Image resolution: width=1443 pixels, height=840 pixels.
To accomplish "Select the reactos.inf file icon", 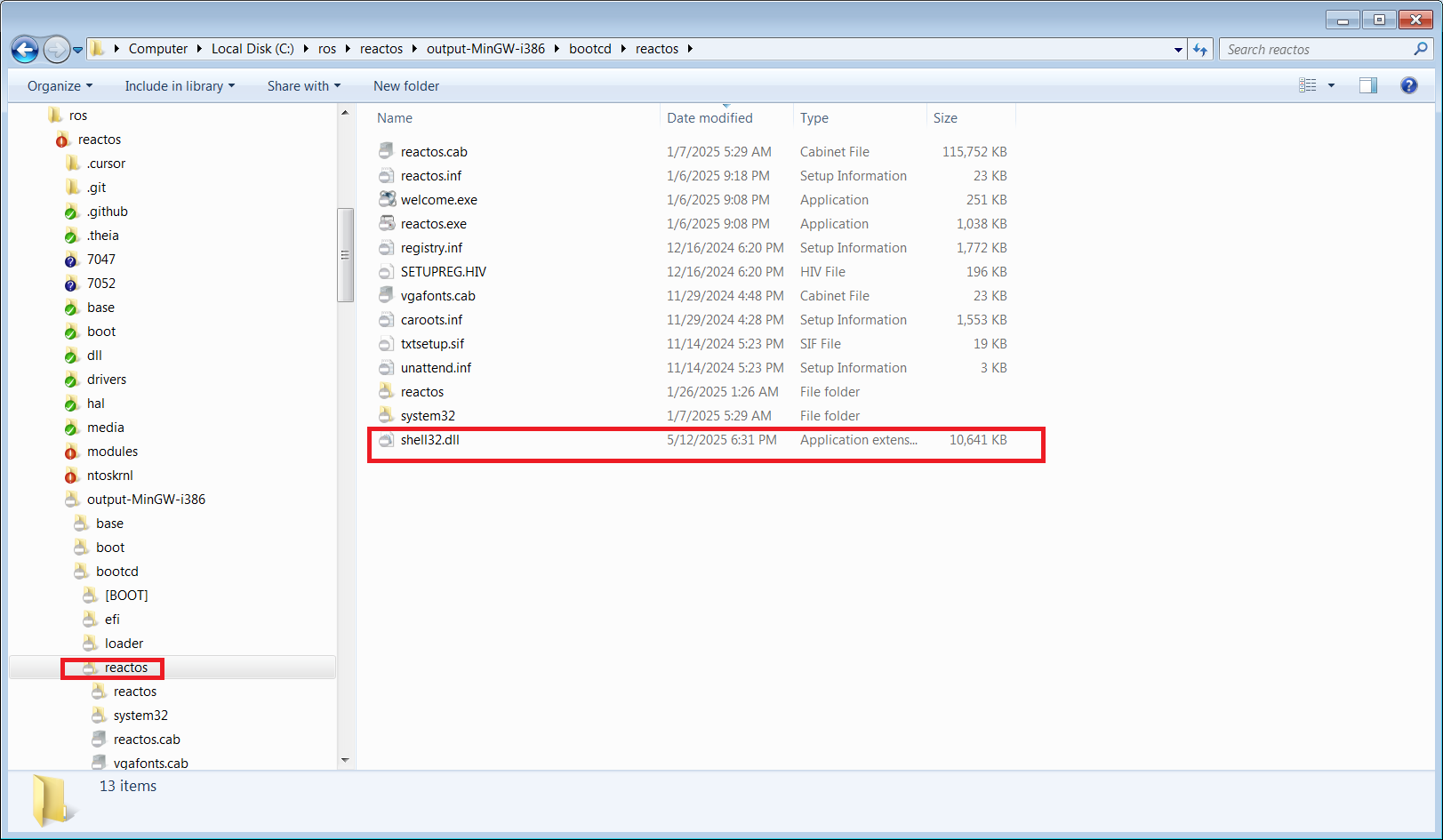I will coord(386,176).
